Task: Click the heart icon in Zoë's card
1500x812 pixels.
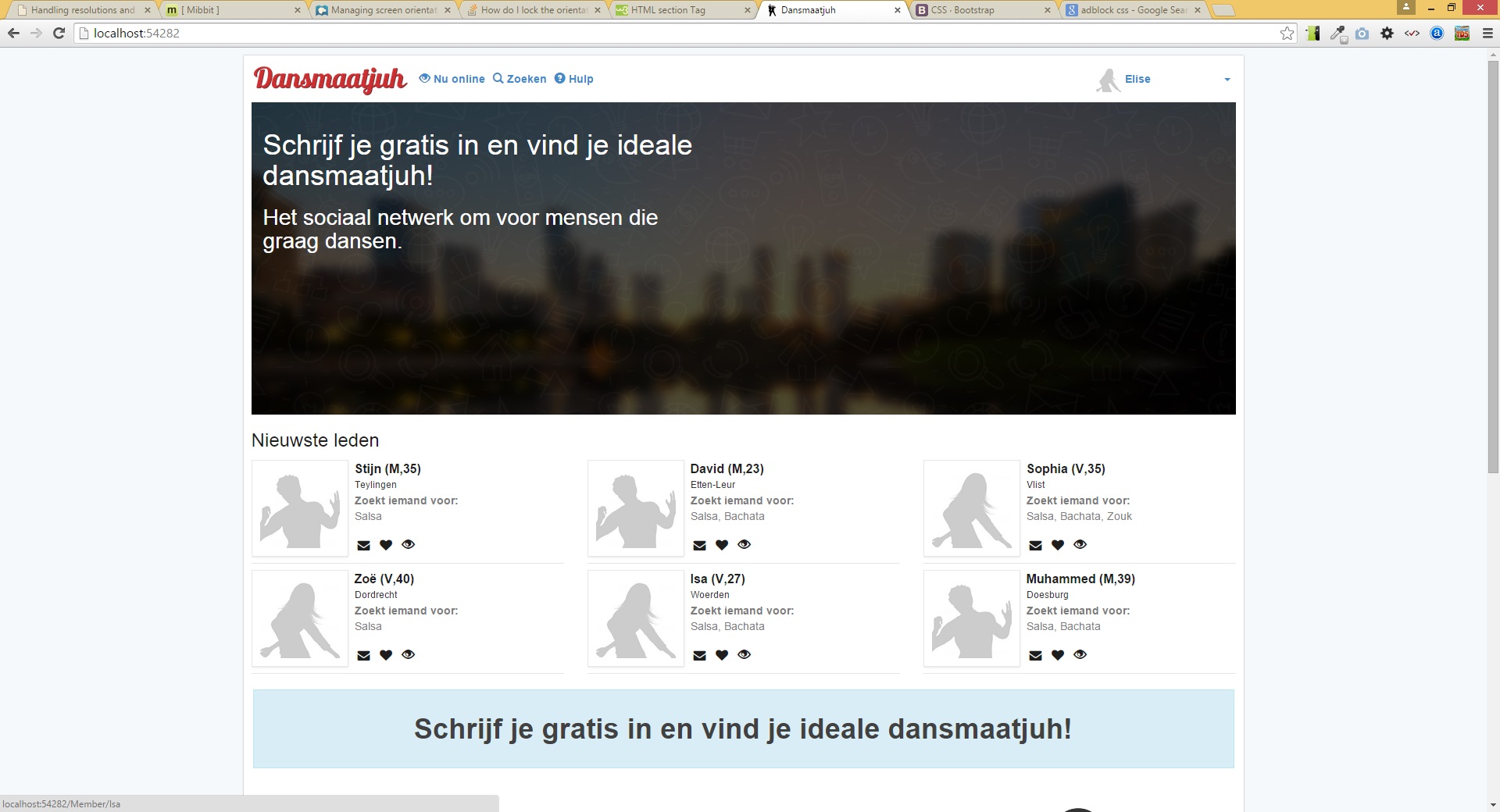Action: pyautogui.click(x=386, y=655)
